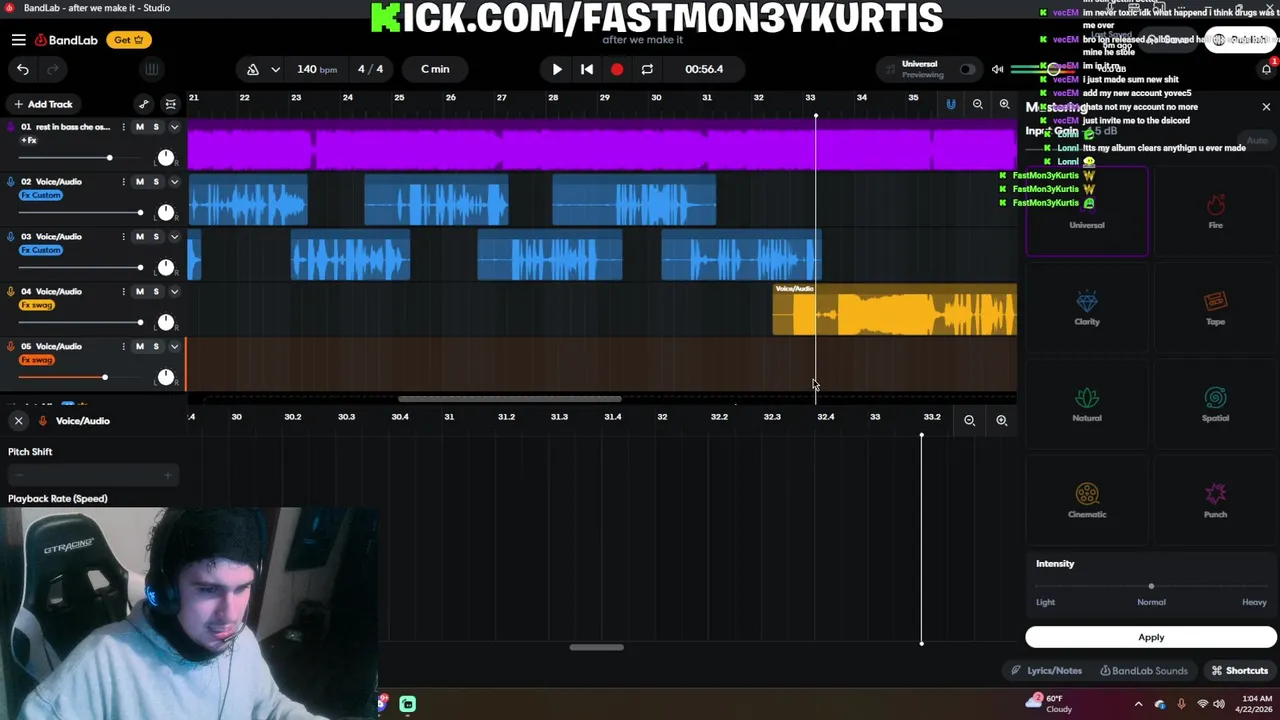Undo the last action
Screen dimensions: 1280x720
pos(23,69)
